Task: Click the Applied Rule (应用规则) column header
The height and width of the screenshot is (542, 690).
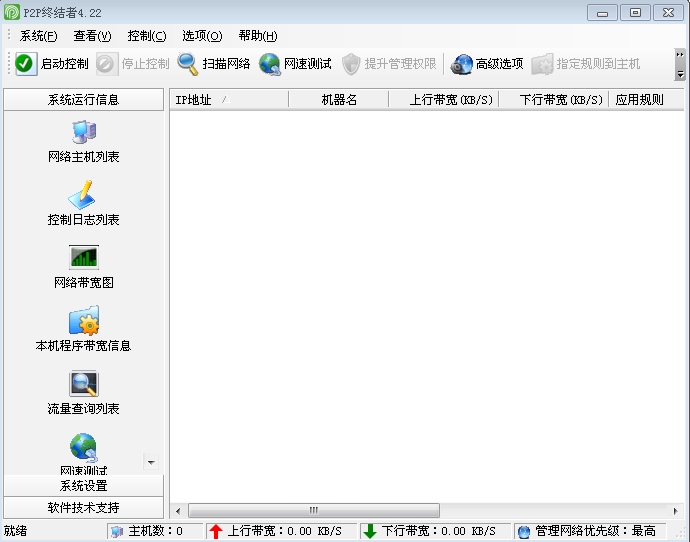Action: point(646,100)
